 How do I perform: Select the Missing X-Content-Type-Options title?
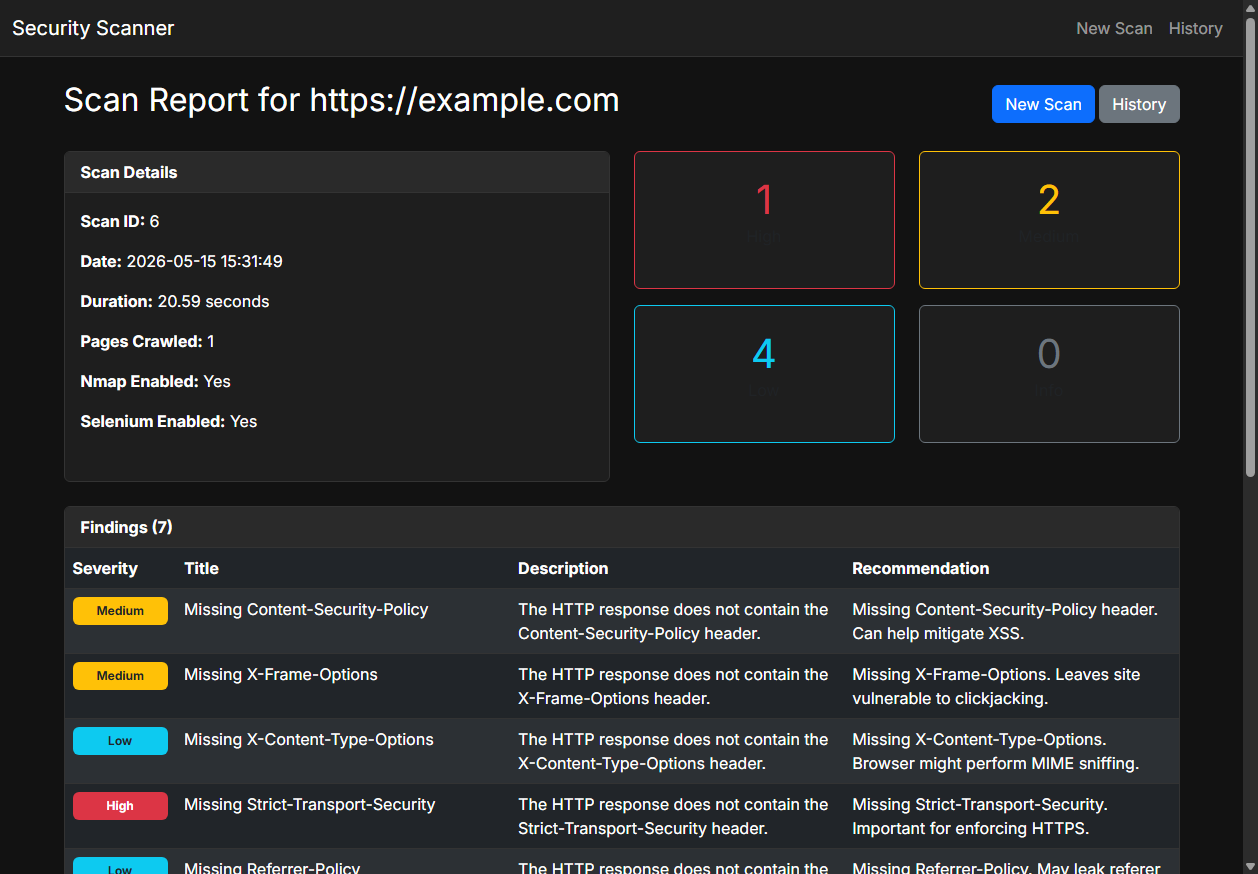309,739
